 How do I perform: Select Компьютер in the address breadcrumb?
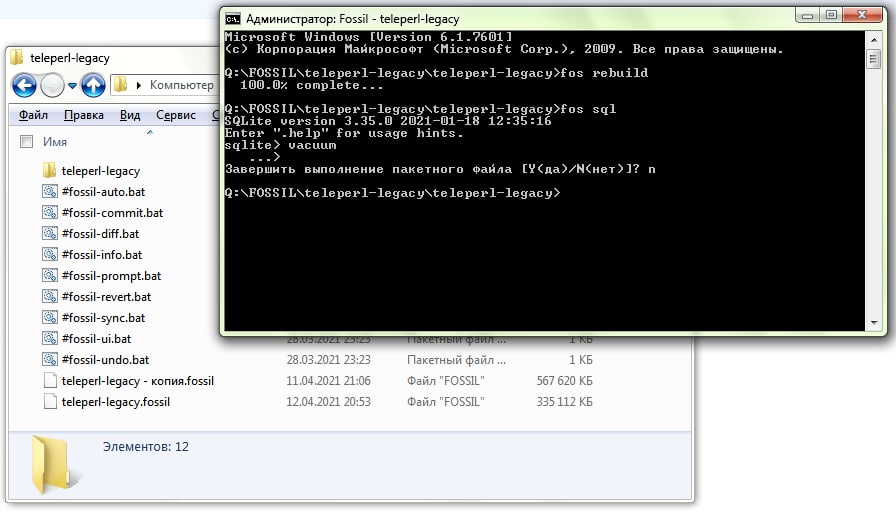(x=181, y=85)
